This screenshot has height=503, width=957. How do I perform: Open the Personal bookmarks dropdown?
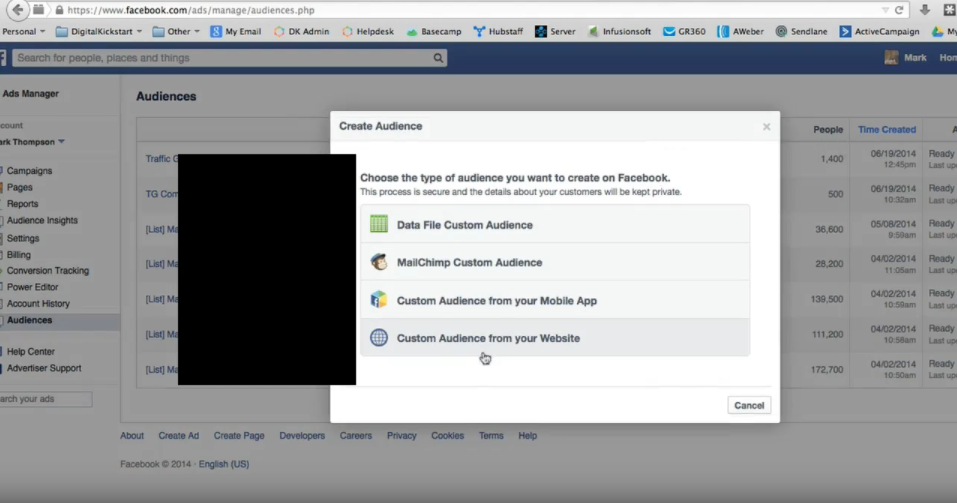coord(23,31)
